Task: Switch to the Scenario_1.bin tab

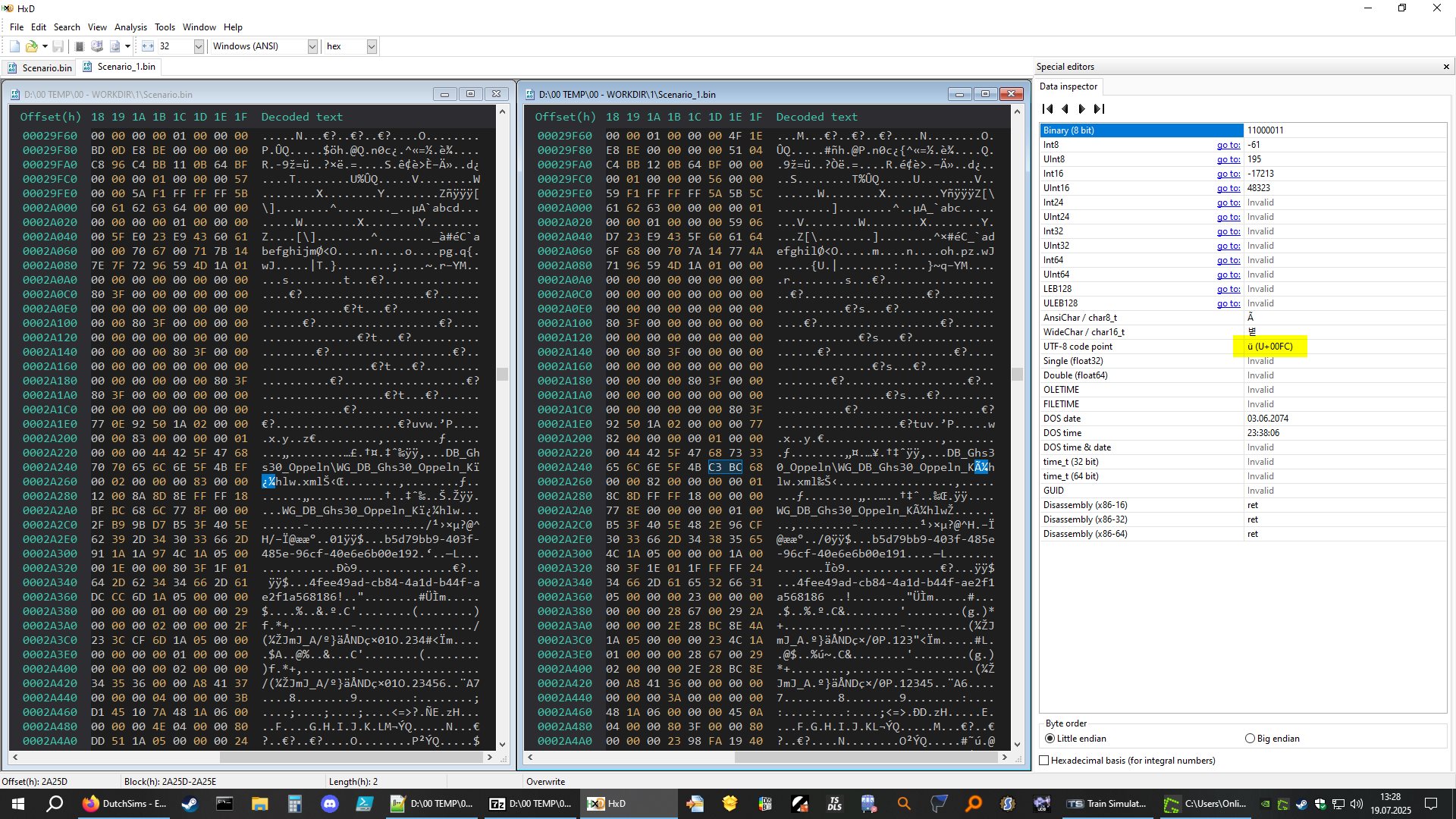Action: (120, 67)
